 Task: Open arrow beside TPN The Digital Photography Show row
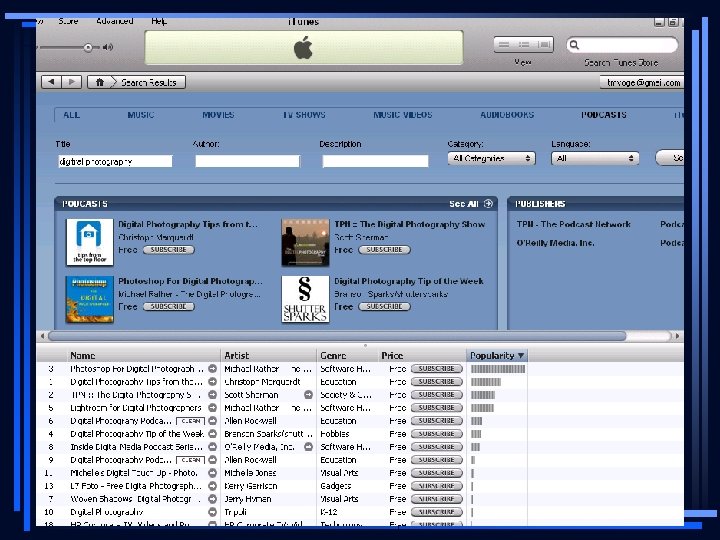[x=213, y=395]
